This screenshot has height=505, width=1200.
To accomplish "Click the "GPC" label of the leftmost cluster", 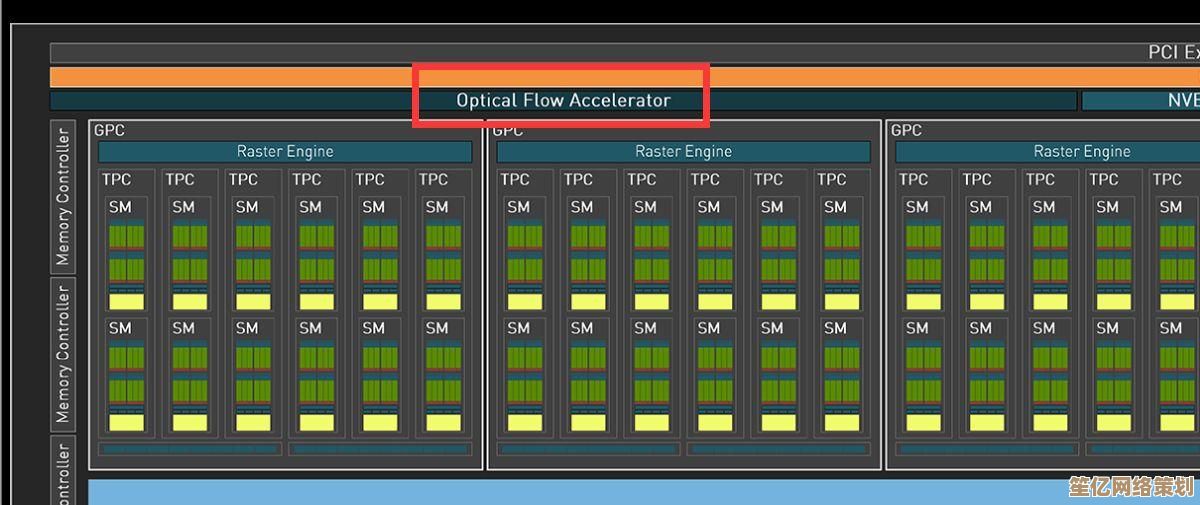I will (109, 130).
